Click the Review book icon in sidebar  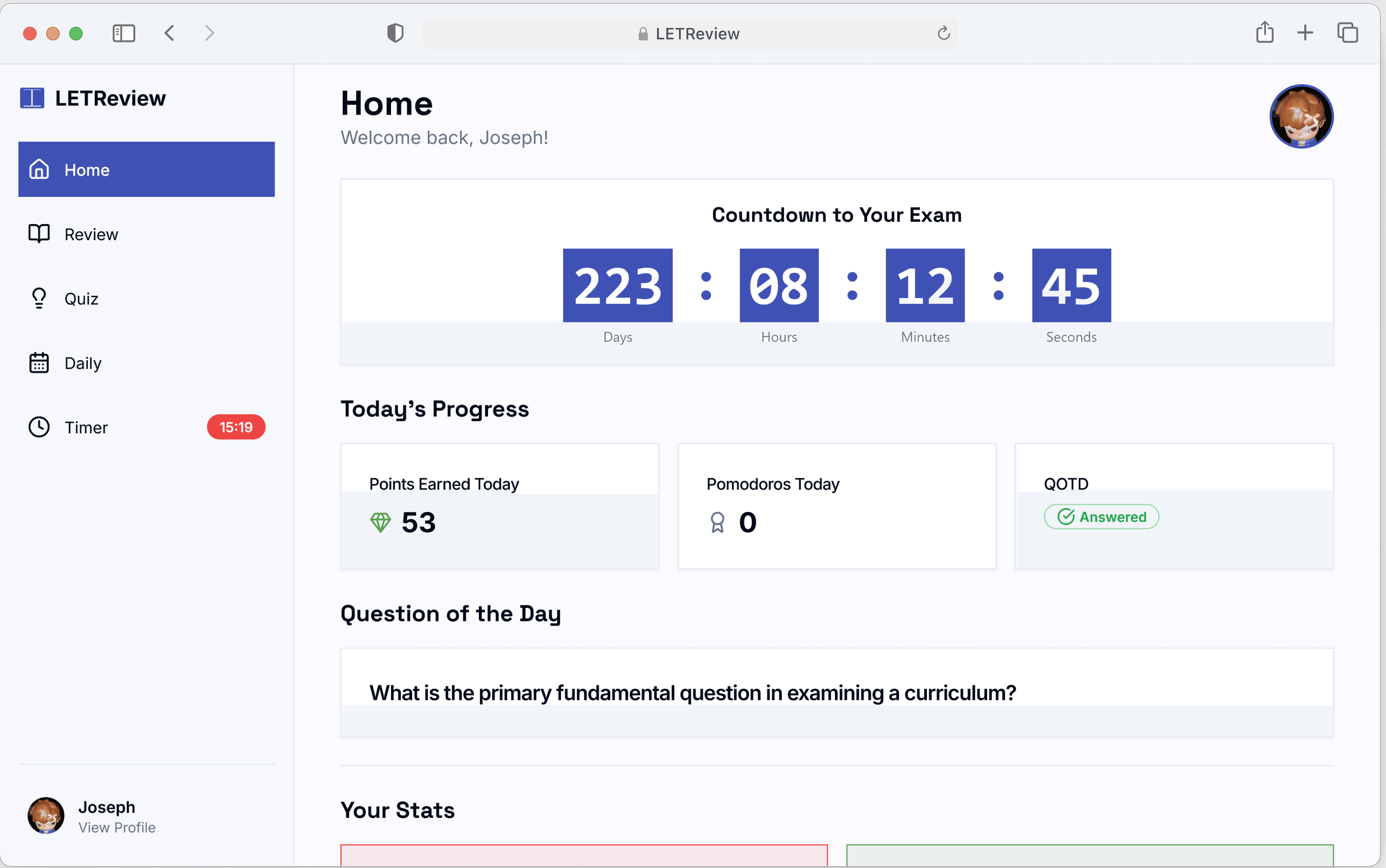coord(39,234)
